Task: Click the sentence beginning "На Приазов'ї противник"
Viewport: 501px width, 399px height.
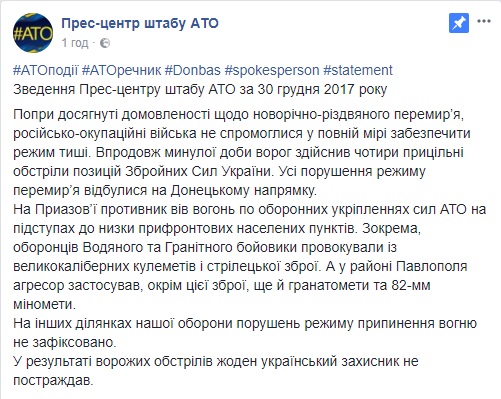Action: click(249, 219)
